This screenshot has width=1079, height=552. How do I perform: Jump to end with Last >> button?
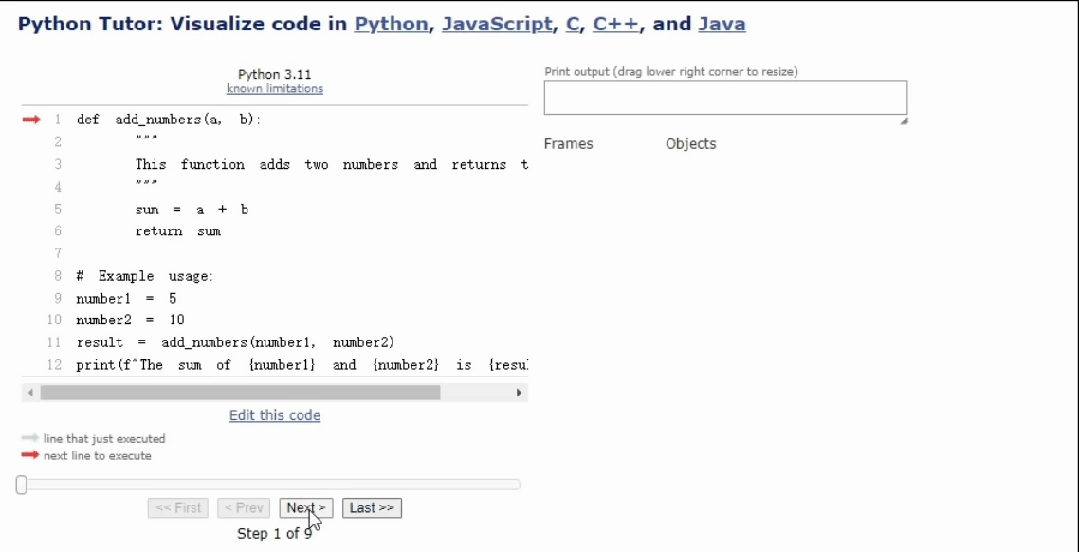(x=371, y=508)
